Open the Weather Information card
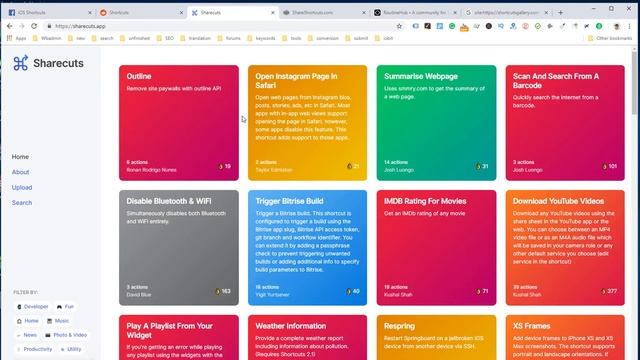Image resolution: width=640 pixels, height=360 pixels. [x=307, y=338]
